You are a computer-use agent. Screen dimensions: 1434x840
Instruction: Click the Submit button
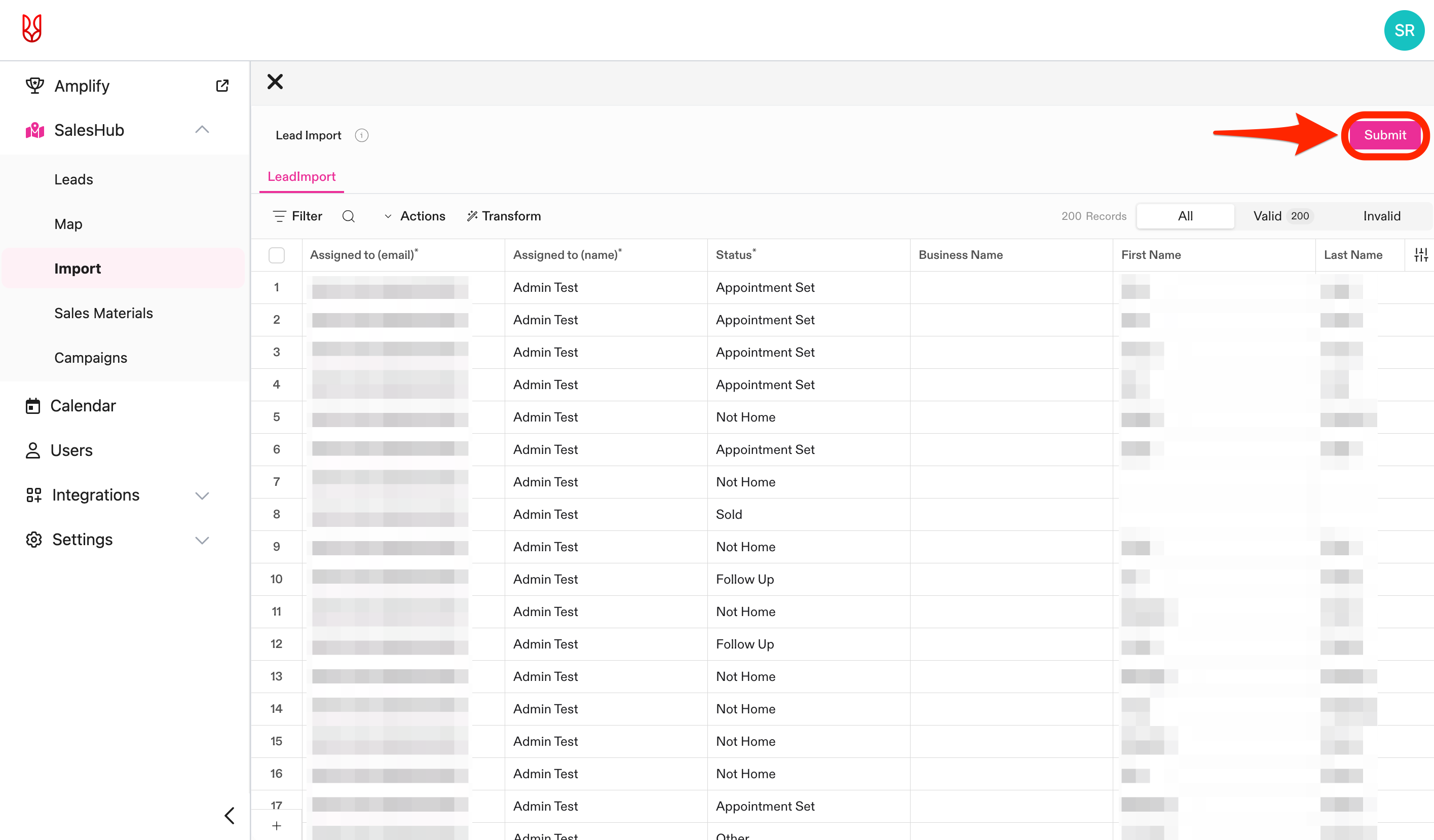pyautogui.click(x=1384, y=135)
